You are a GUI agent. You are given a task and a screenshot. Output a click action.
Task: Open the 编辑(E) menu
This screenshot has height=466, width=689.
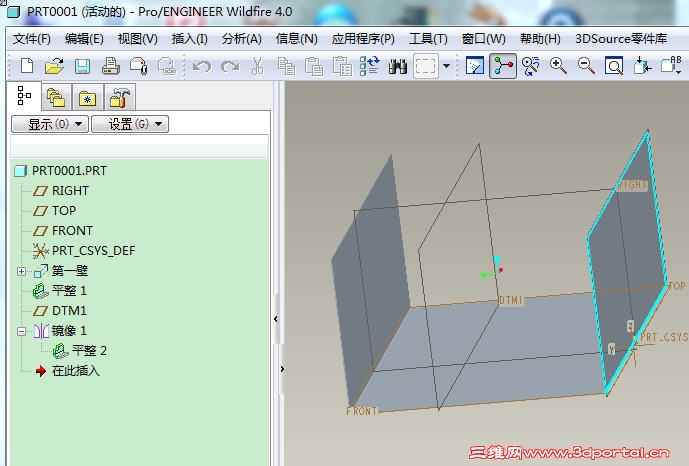[84, 39]
